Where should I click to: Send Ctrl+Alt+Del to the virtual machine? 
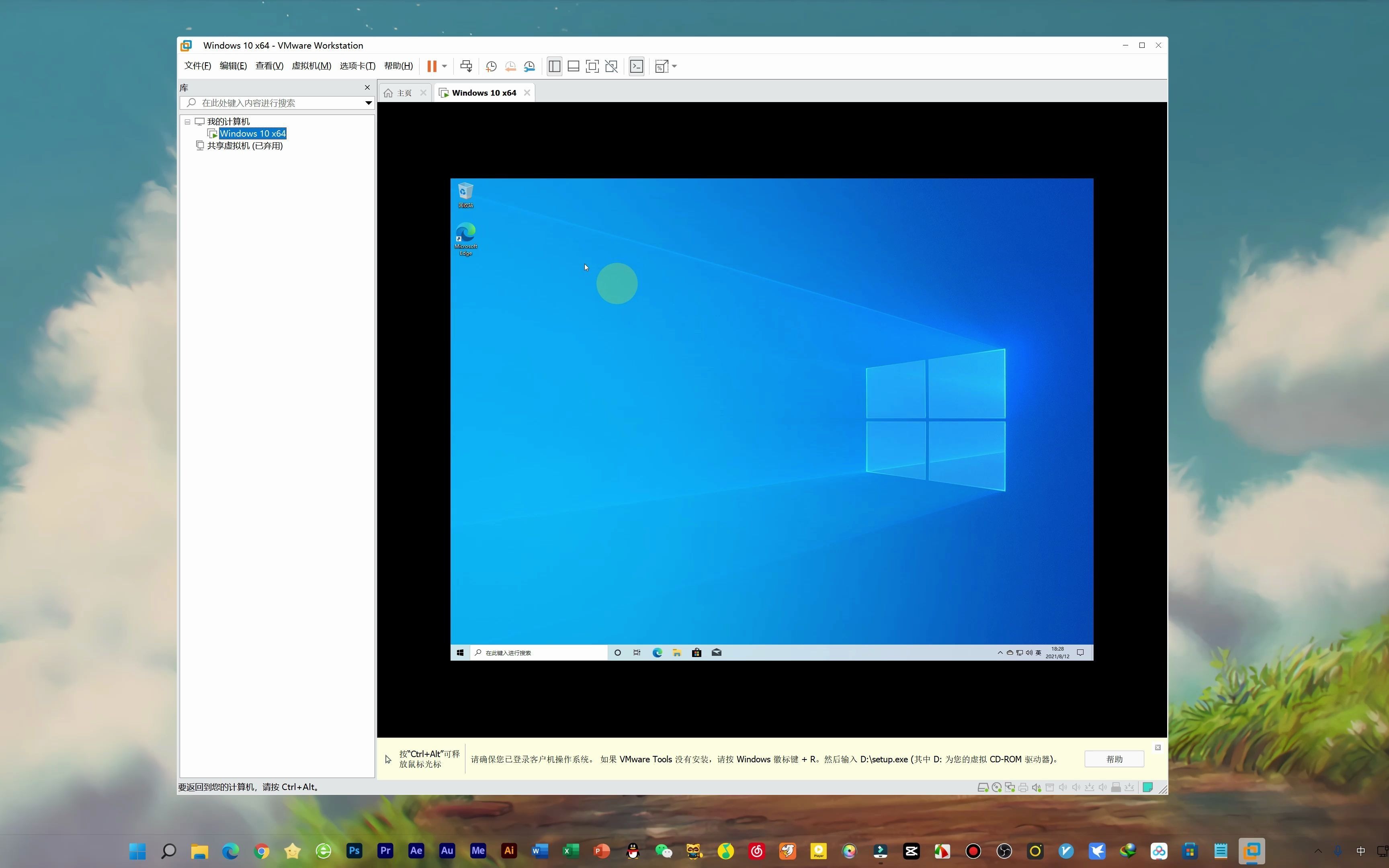point(466,67)
